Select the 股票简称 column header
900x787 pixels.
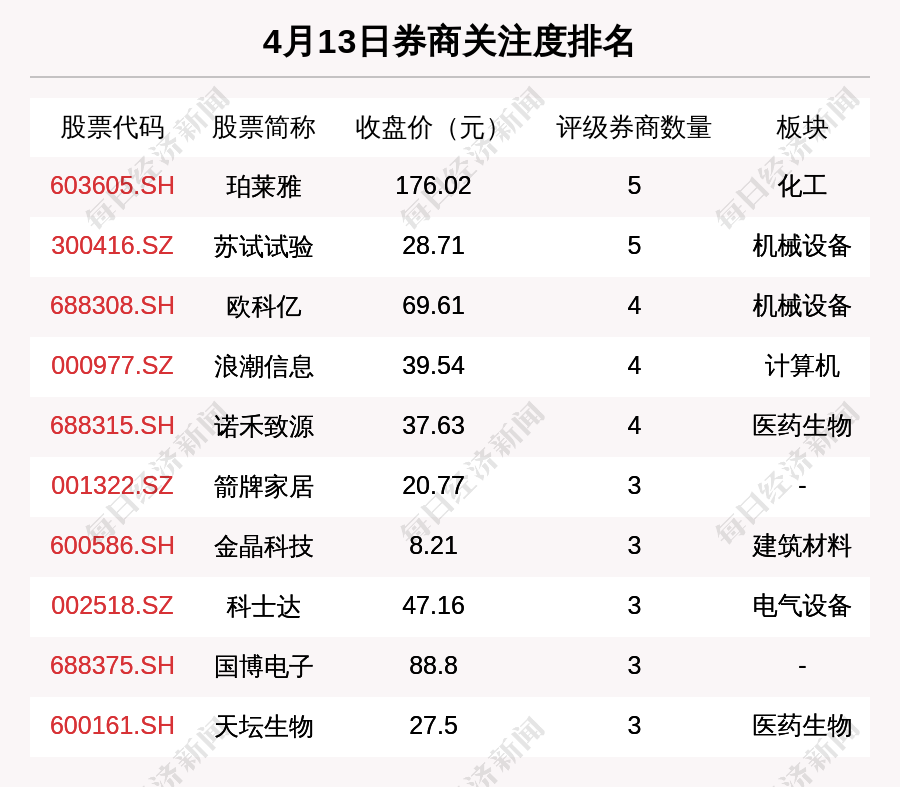[263, 127]
